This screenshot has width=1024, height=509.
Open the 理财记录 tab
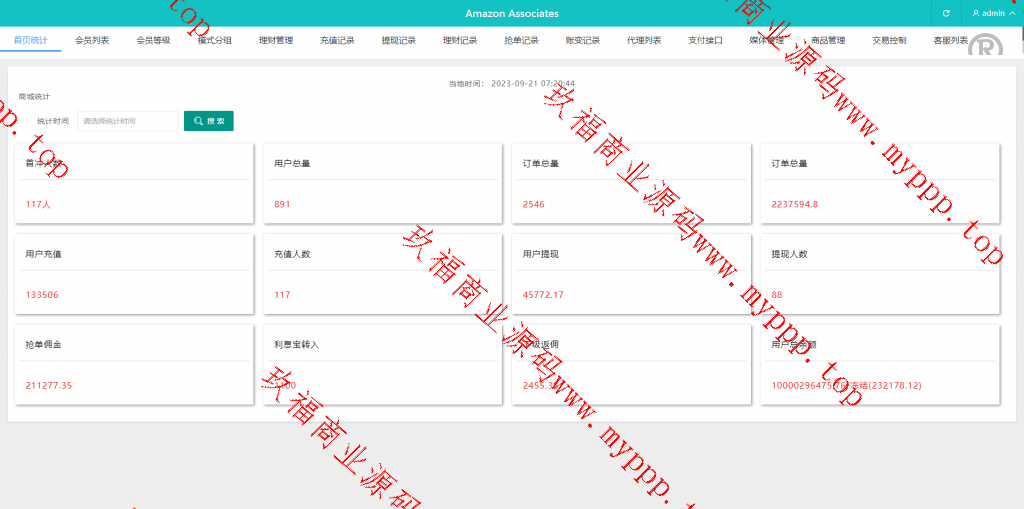[460, 40]
